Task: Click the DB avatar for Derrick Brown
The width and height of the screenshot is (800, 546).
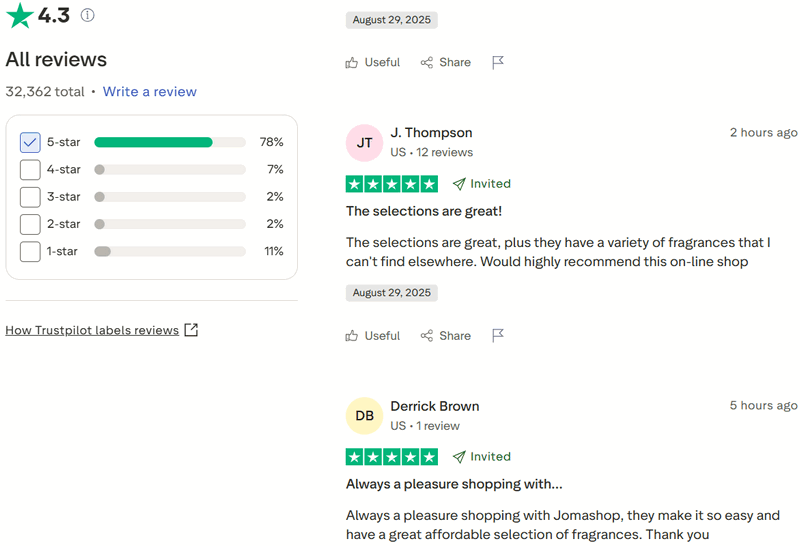Action: coord(364,416)
